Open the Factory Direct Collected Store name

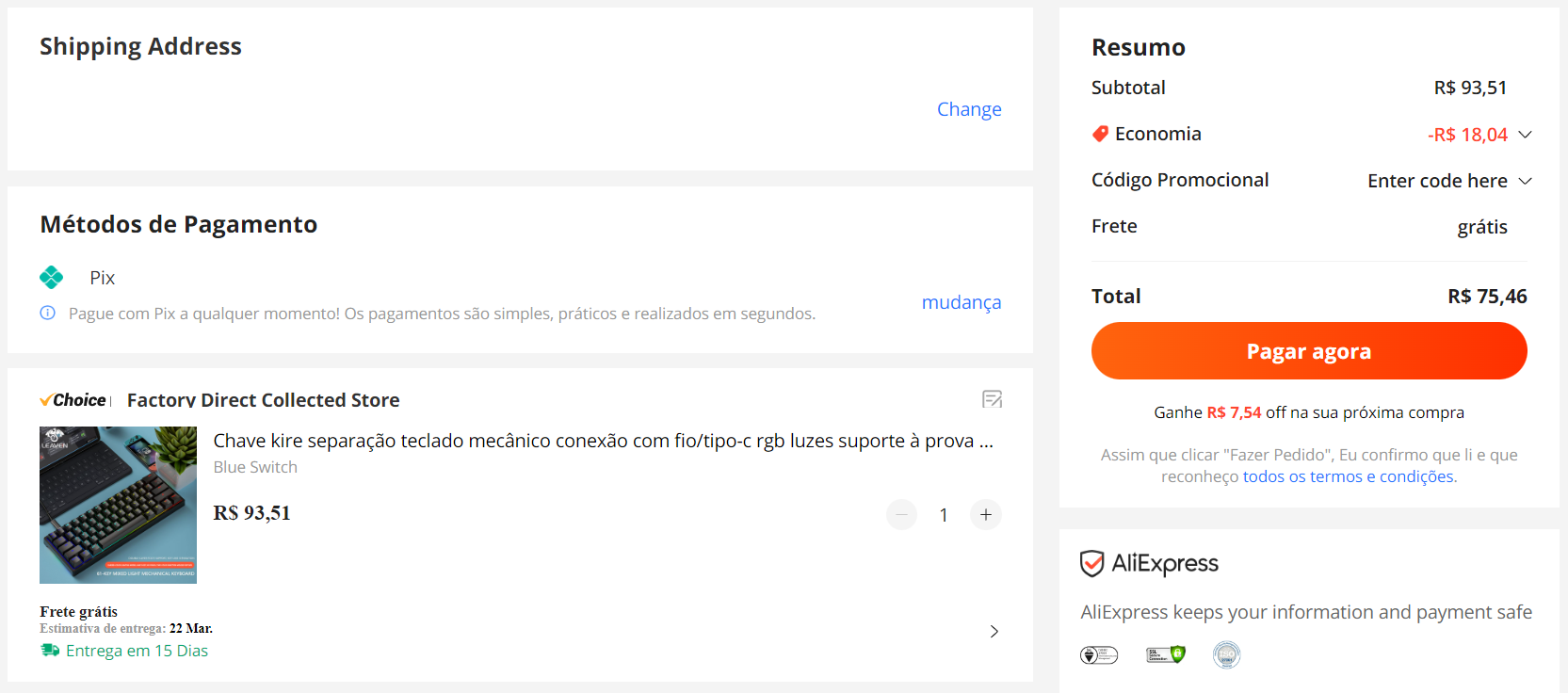pyautogui.click(x=264, y=400)
